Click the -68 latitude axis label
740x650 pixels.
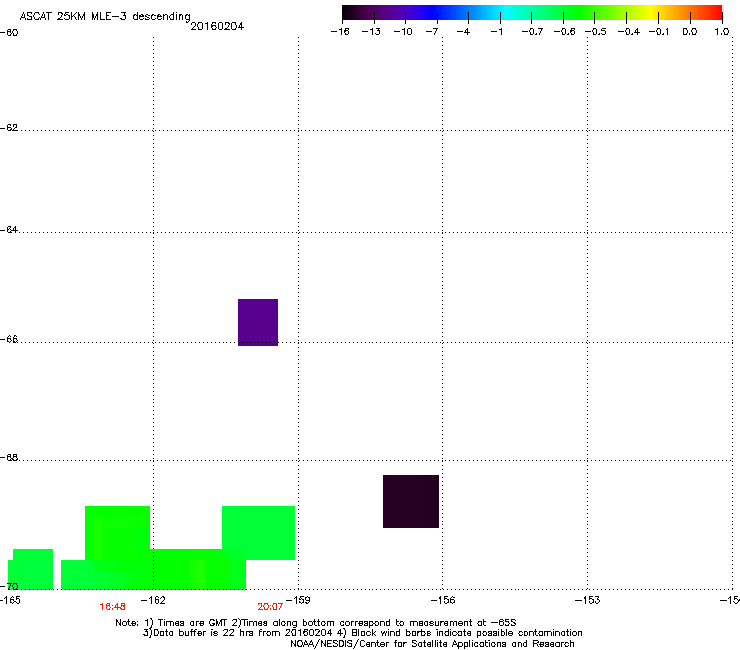pos(9,458)
